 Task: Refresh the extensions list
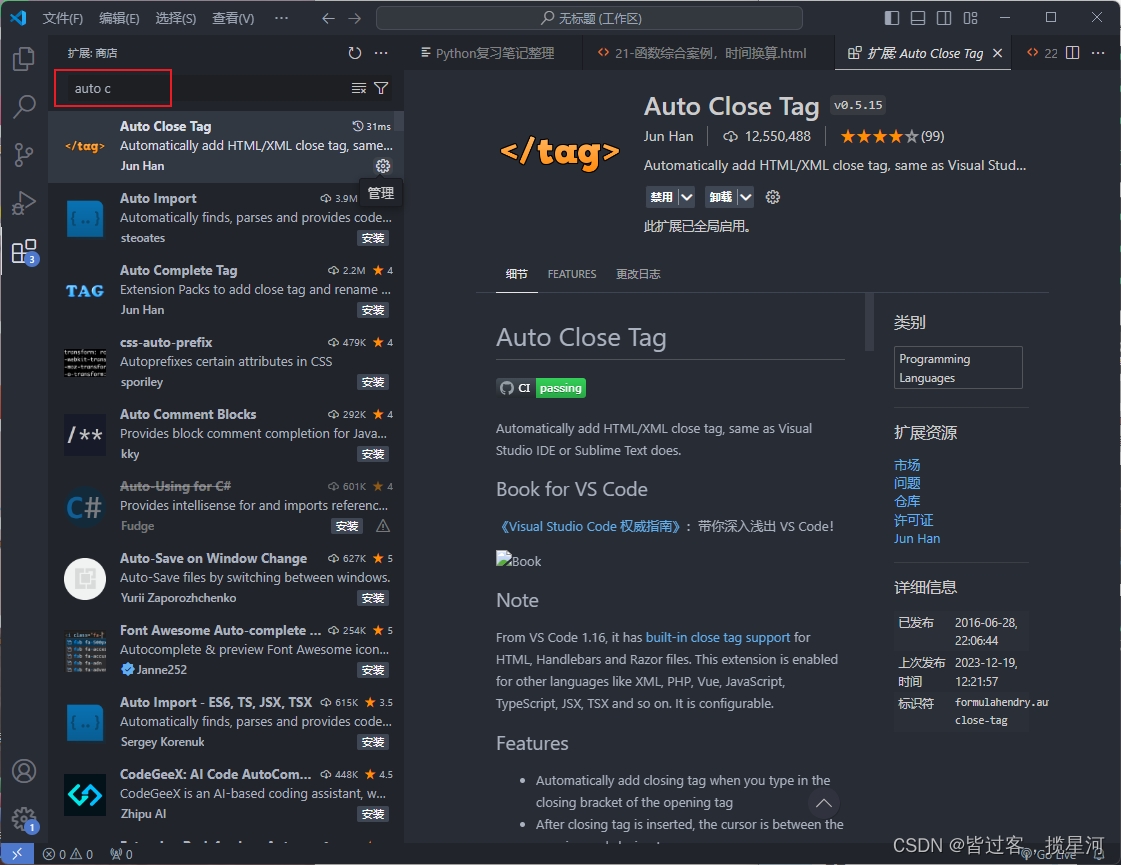[x=355, y=53]
